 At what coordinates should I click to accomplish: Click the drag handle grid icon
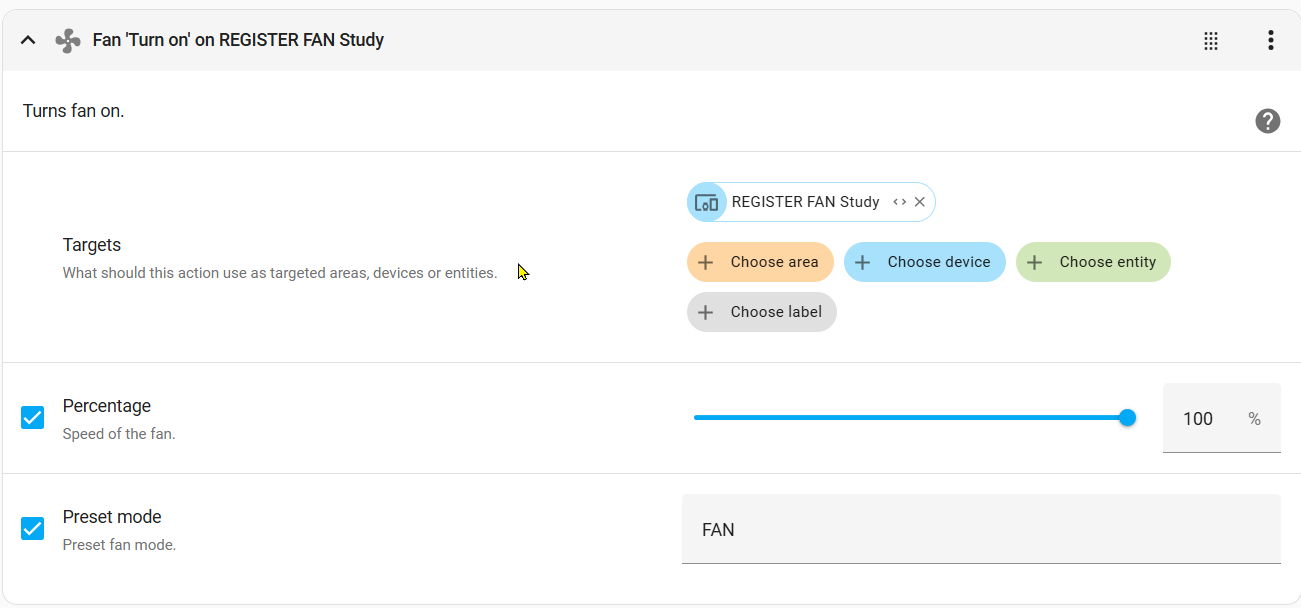[1211, 40]
